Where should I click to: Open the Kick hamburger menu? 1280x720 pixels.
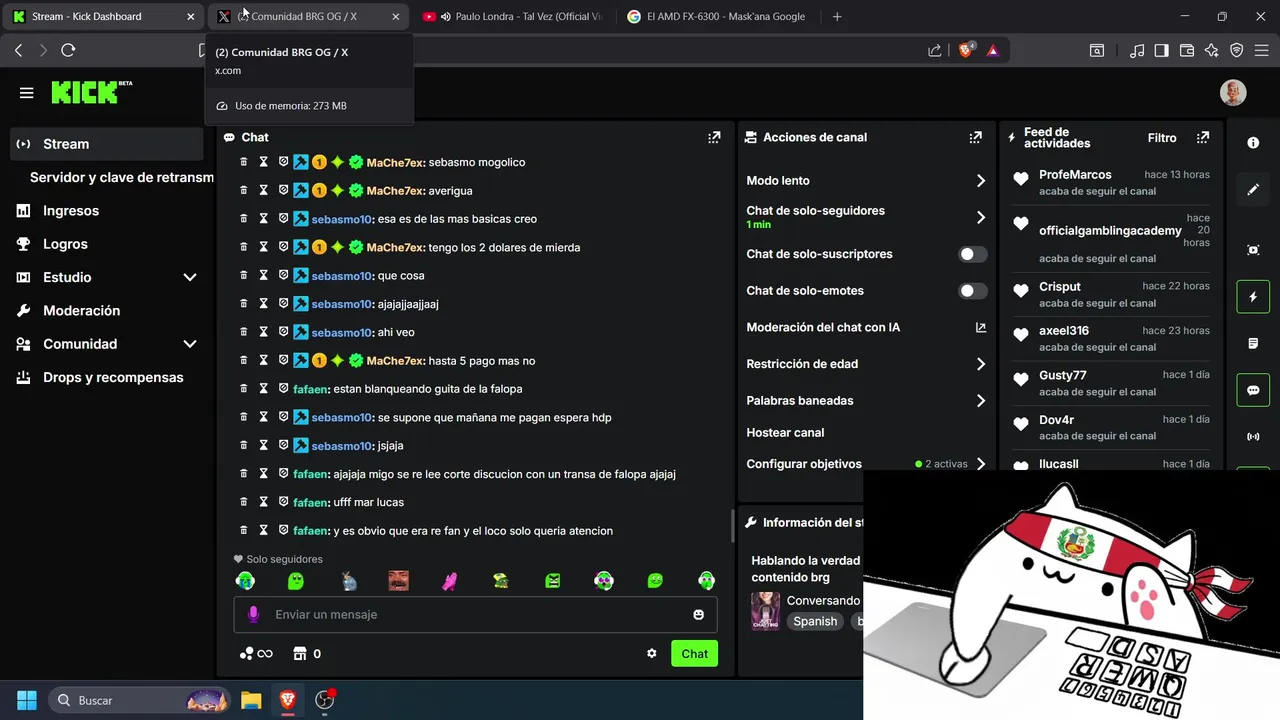point(27,93)
